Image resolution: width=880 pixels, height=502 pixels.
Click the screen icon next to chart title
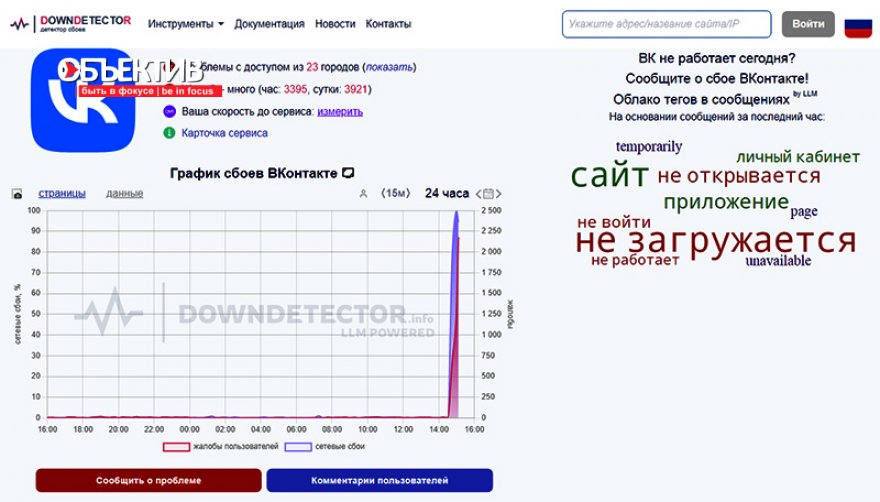click(348, 172)
